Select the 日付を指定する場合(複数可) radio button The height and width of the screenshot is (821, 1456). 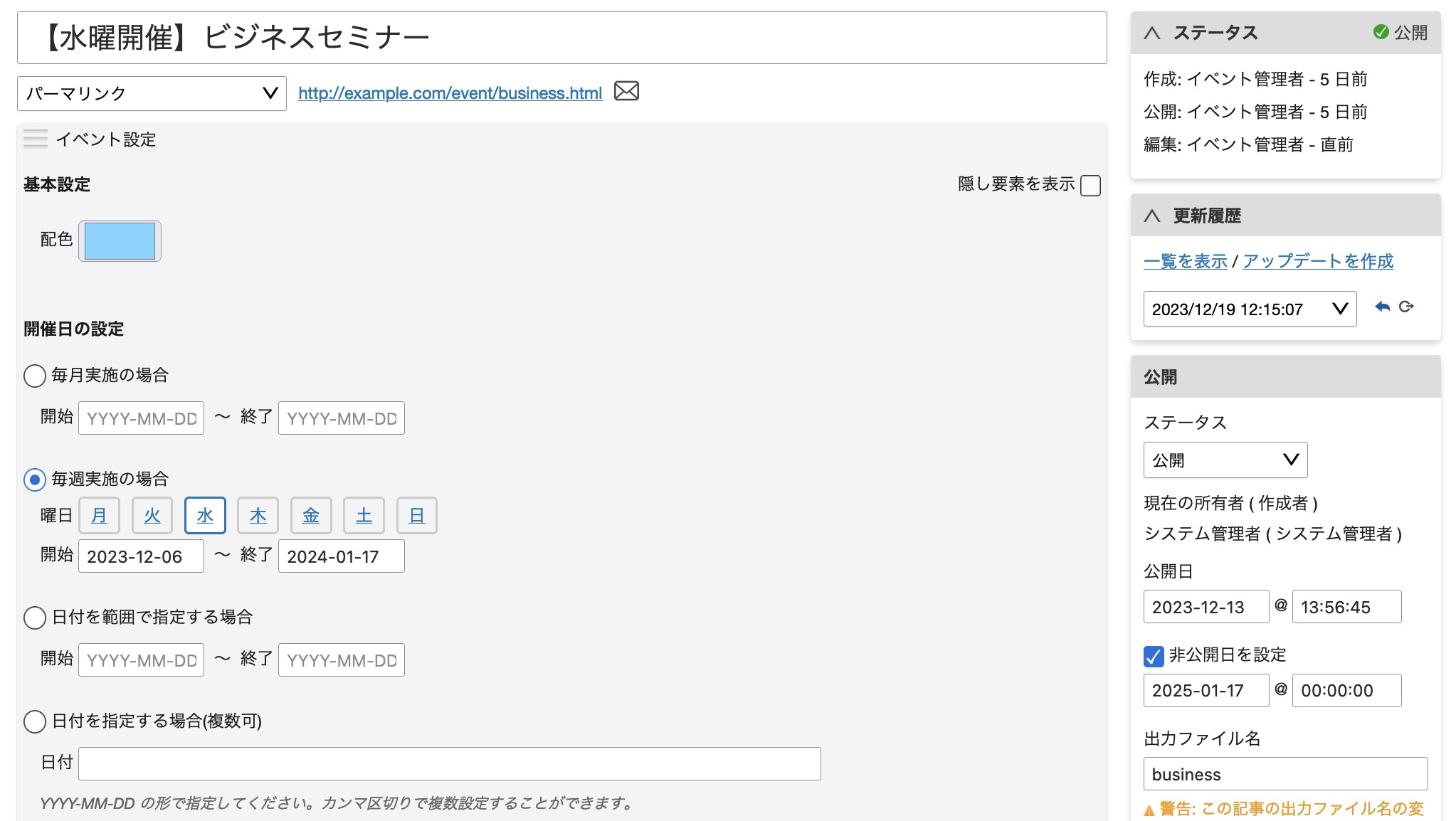click(x=35, y=721)
